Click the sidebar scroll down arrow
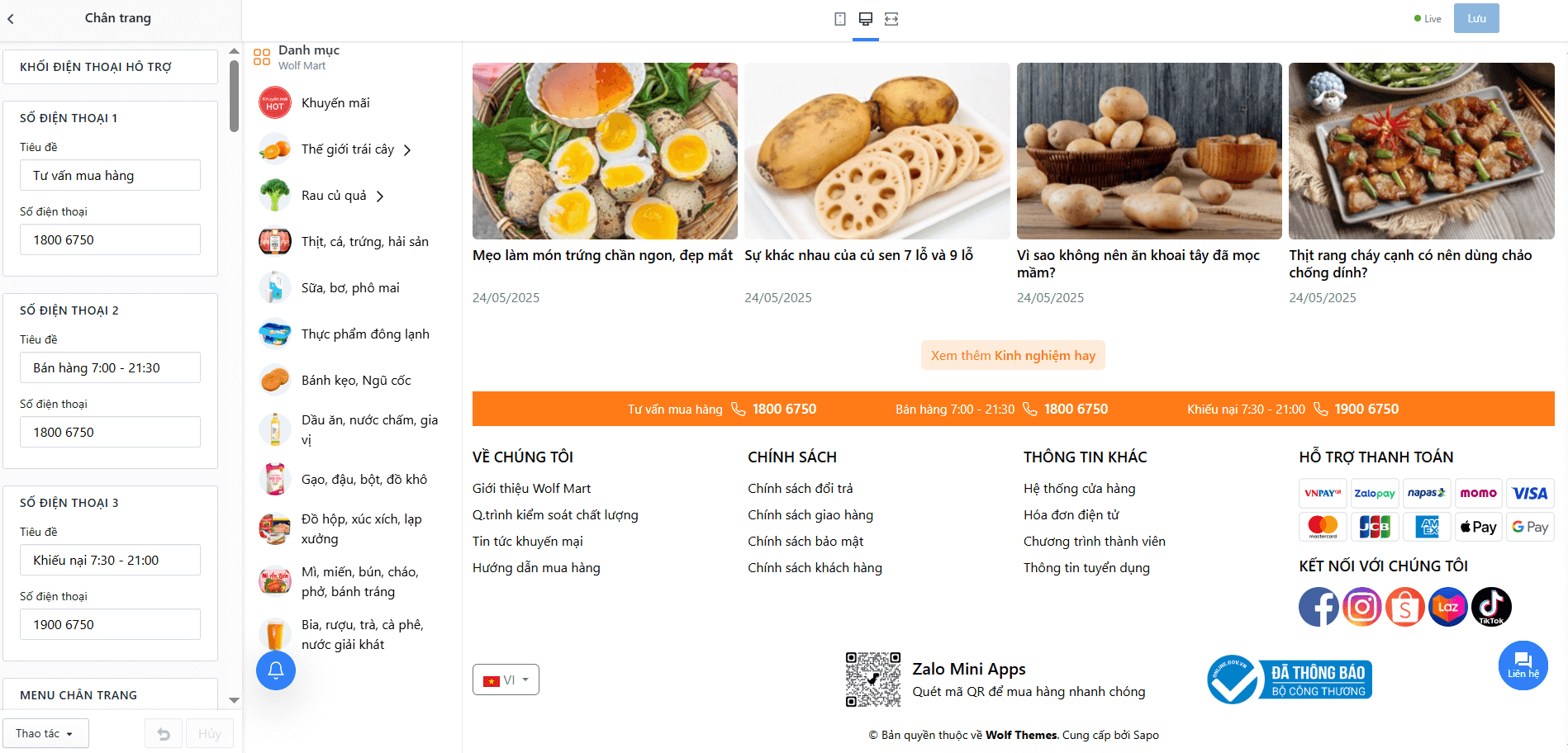The width and height of the screenshot is (1568, 753). pos(235,700)
